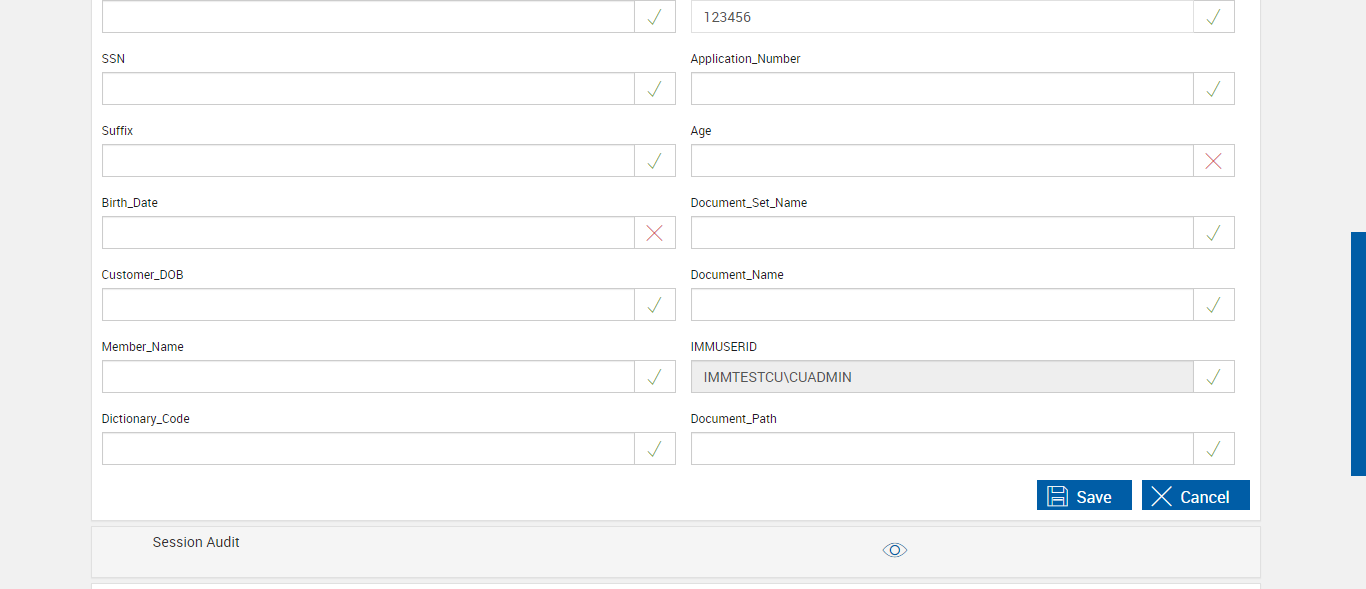Save the form with Save button
The image size is (1366, 589).
tap(1083, 496)
